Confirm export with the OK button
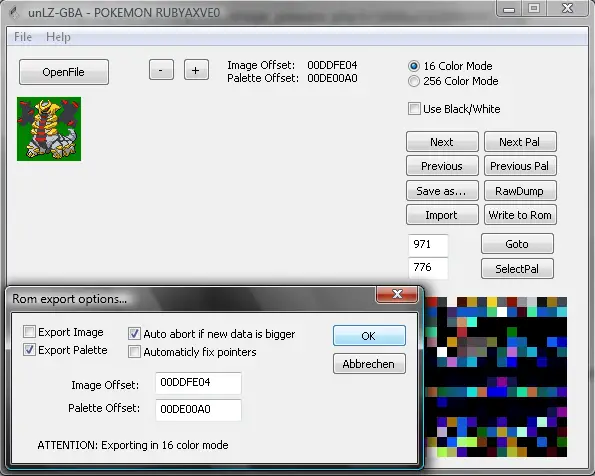The width and height of the screenshot is (595, 476). coord(369,336)
